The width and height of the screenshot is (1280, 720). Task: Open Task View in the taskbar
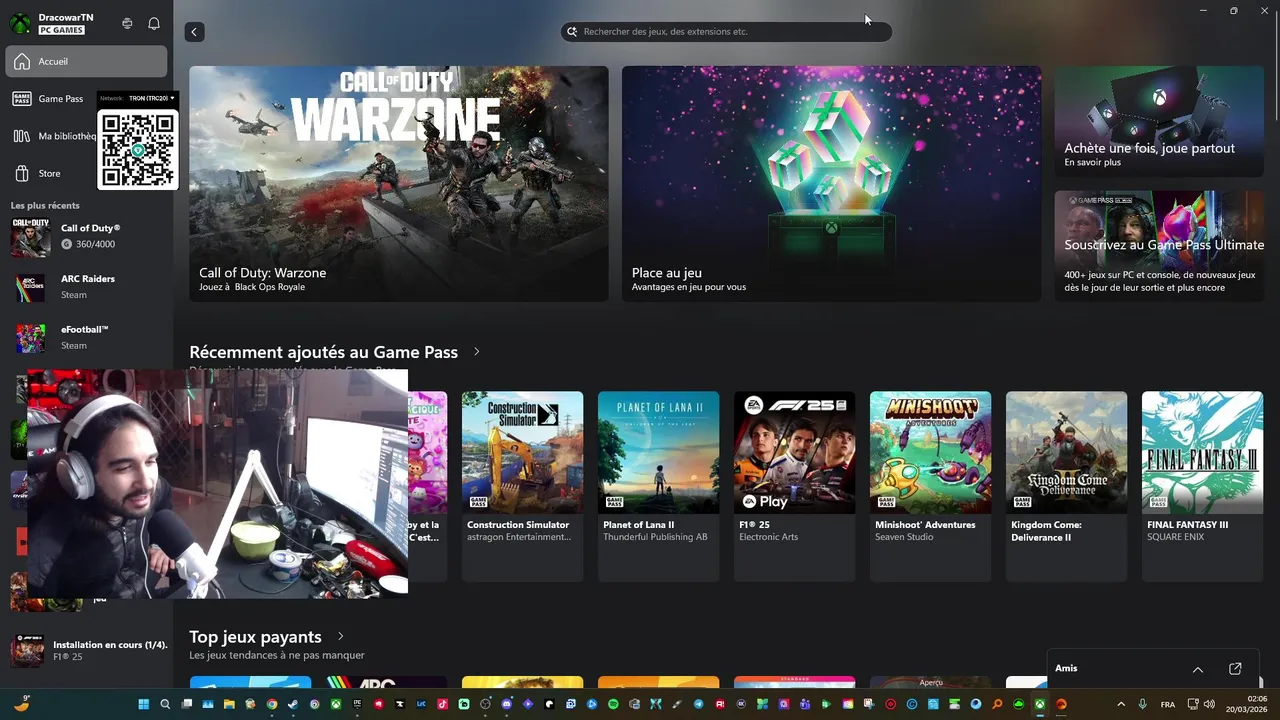[187, 704]
